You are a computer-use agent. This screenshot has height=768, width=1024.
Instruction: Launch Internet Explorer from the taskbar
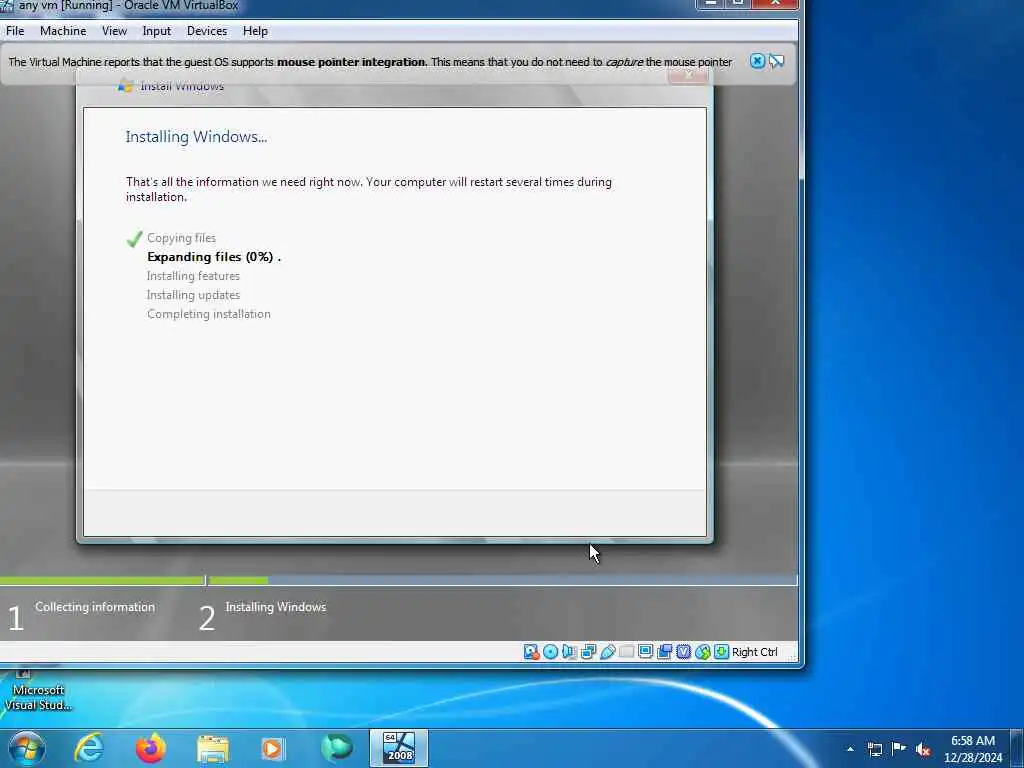click(89, 748)
